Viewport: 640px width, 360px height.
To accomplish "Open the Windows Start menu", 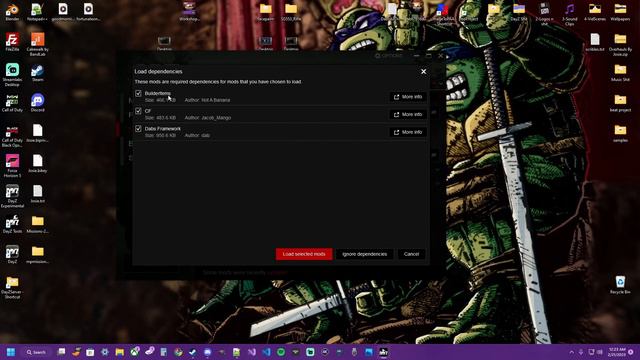I will [x=11, y=352].
